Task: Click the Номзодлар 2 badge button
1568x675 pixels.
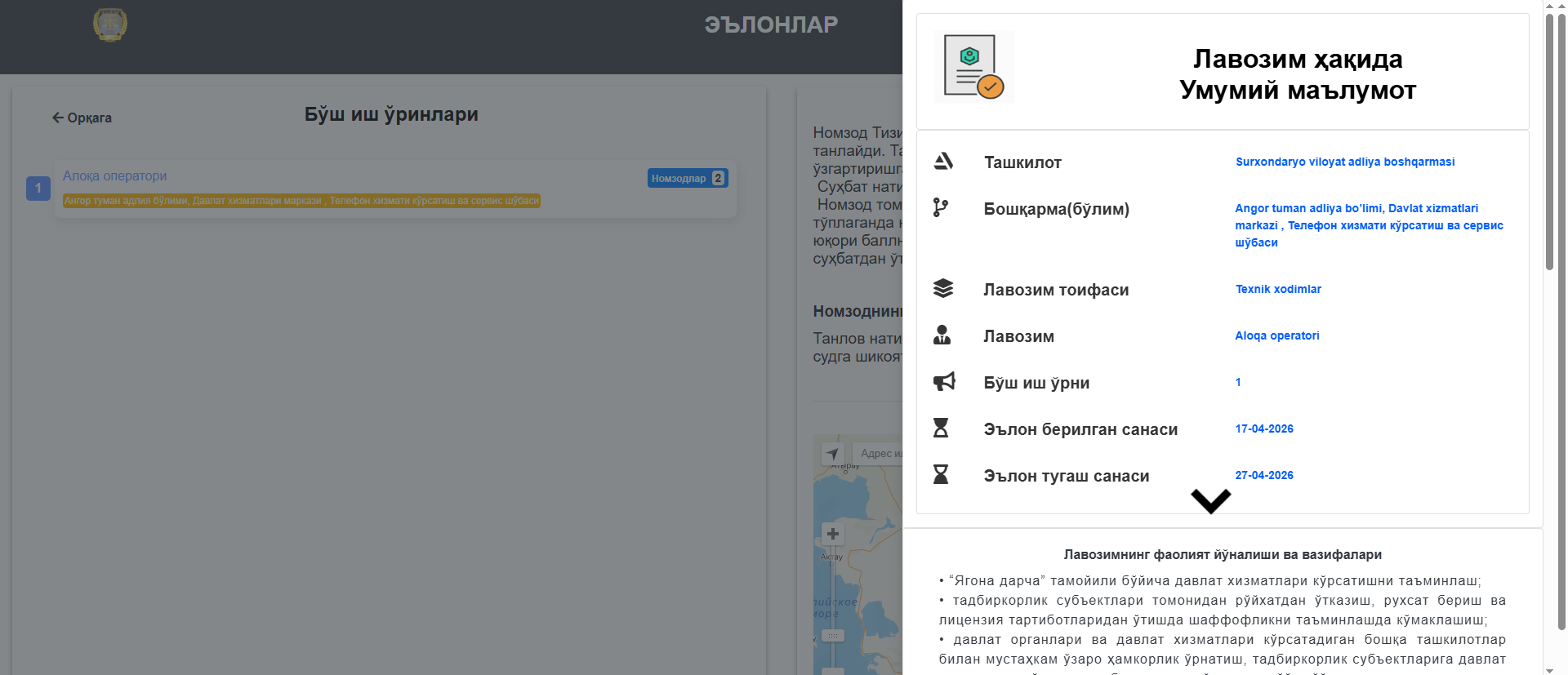Action: (x=687, y=178)
